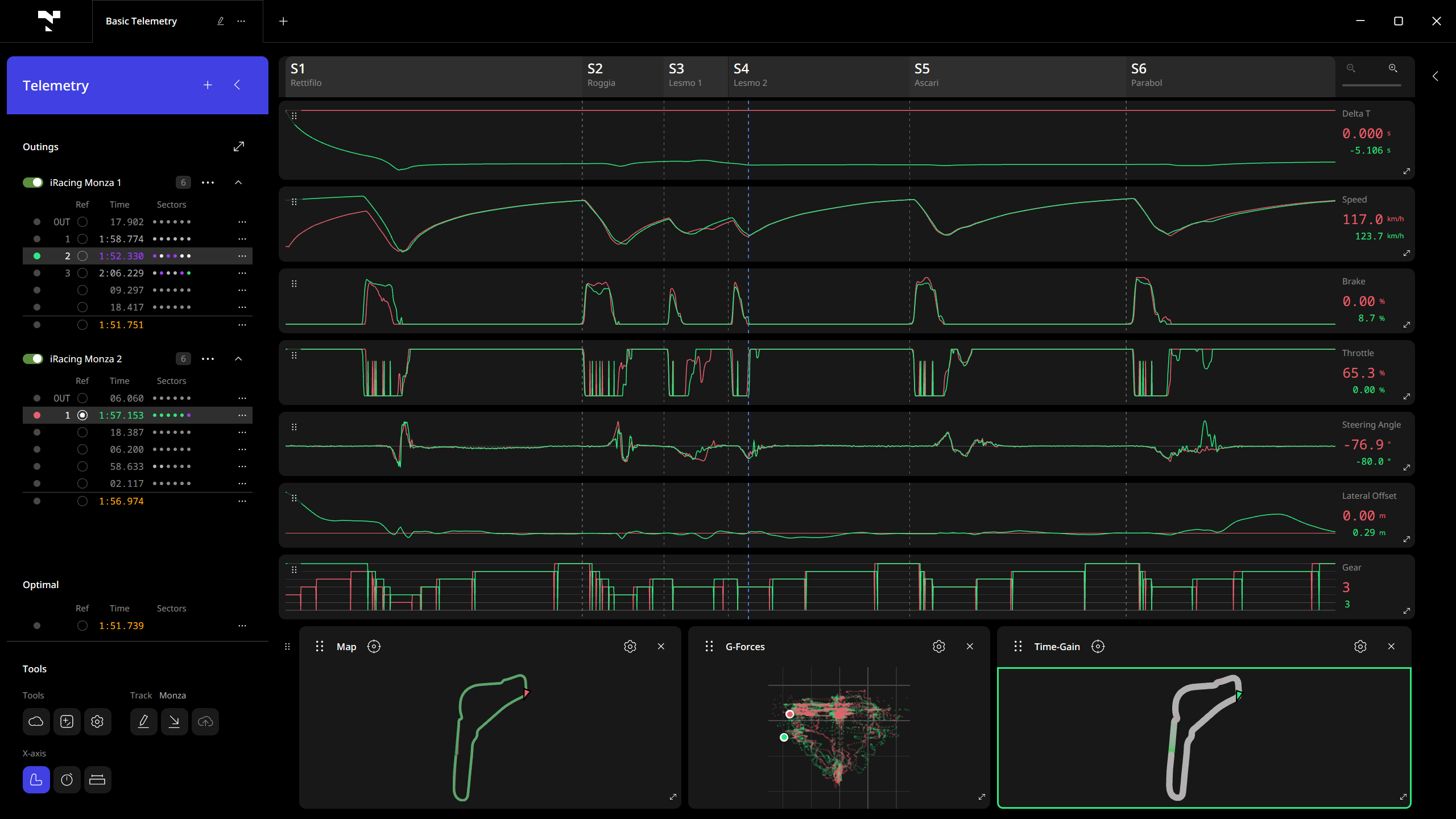
Task: Select the Track pencil edit icon
Action: pyautogui.click(x=143, y=722)
